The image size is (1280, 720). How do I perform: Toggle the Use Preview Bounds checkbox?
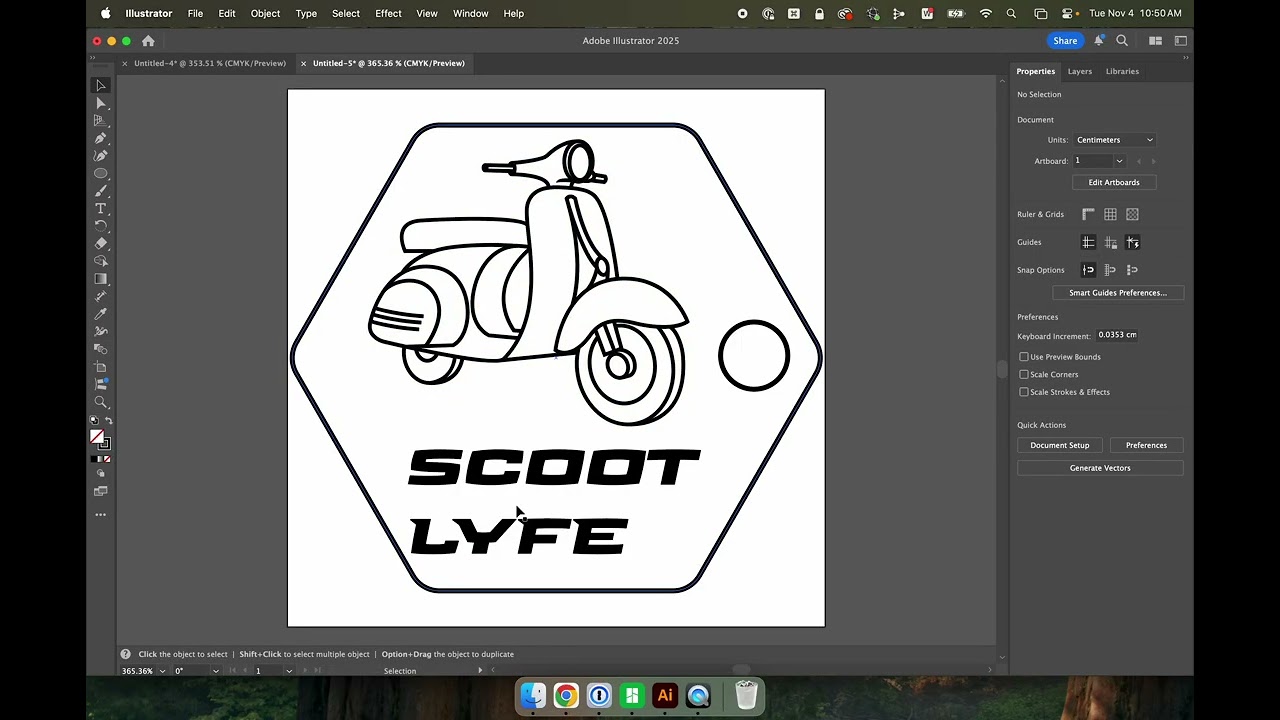pos(1023,357)
